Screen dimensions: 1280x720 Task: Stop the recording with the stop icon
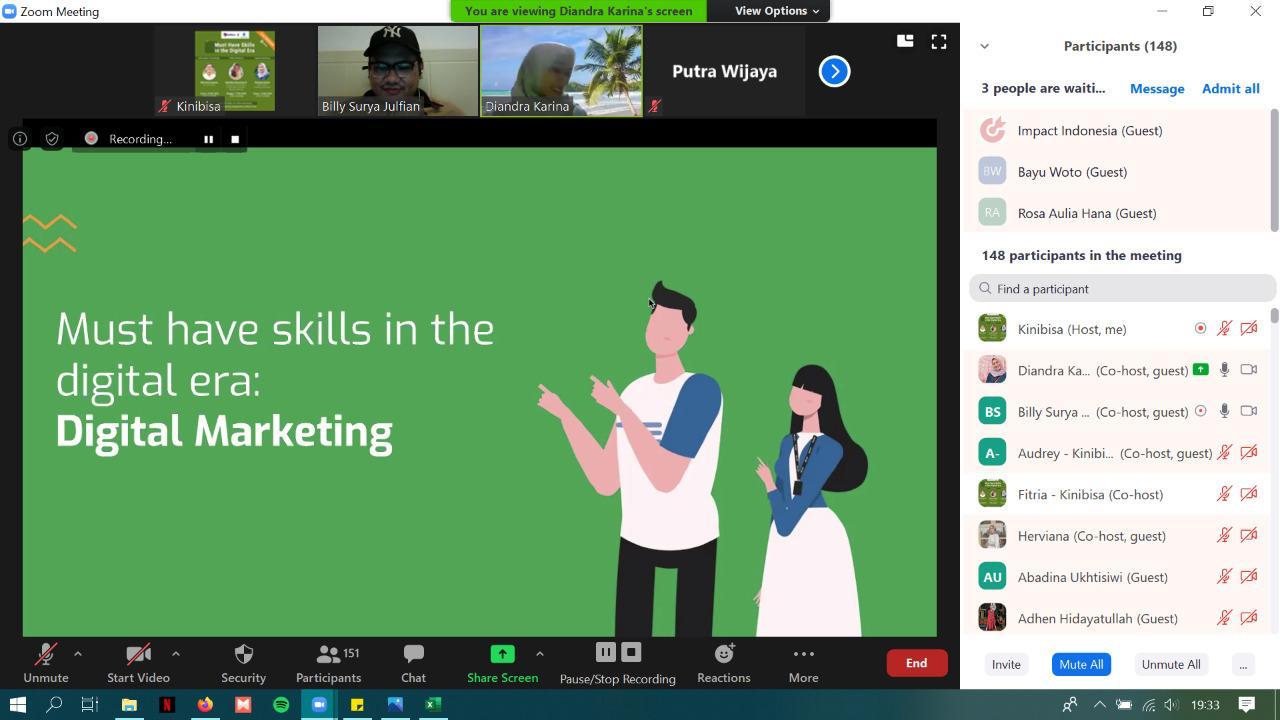[631, 651]
